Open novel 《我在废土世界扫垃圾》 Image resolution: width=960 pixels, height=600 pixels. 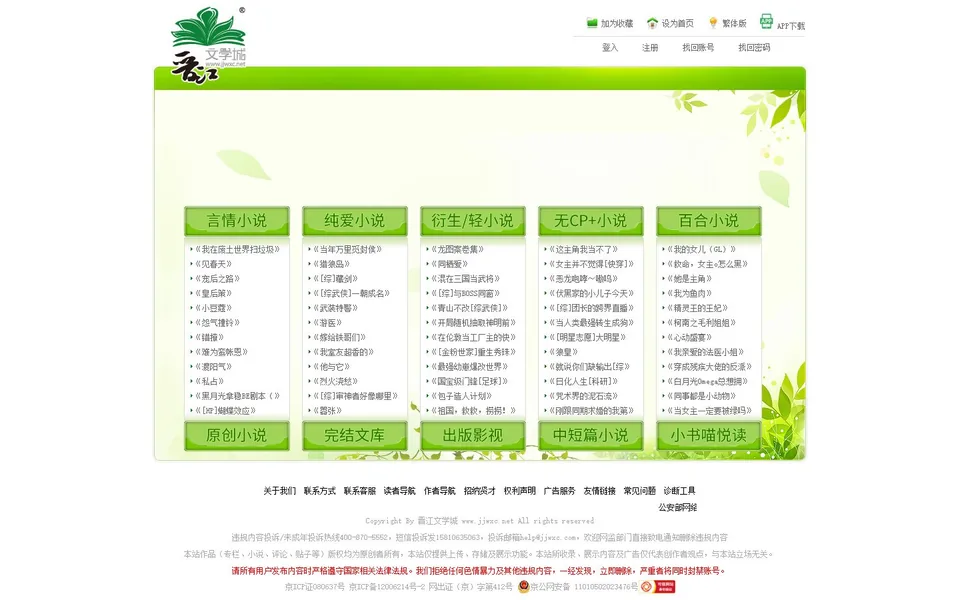coord(237,249)
